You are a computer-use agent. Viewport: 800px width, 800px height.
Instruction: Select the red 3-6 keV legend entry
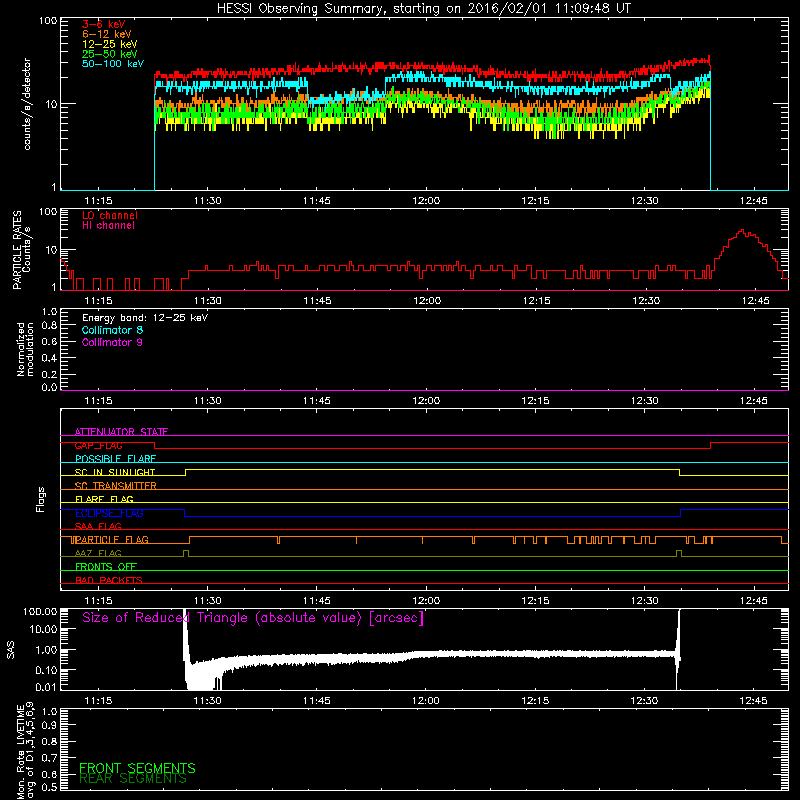coord(104,24)
